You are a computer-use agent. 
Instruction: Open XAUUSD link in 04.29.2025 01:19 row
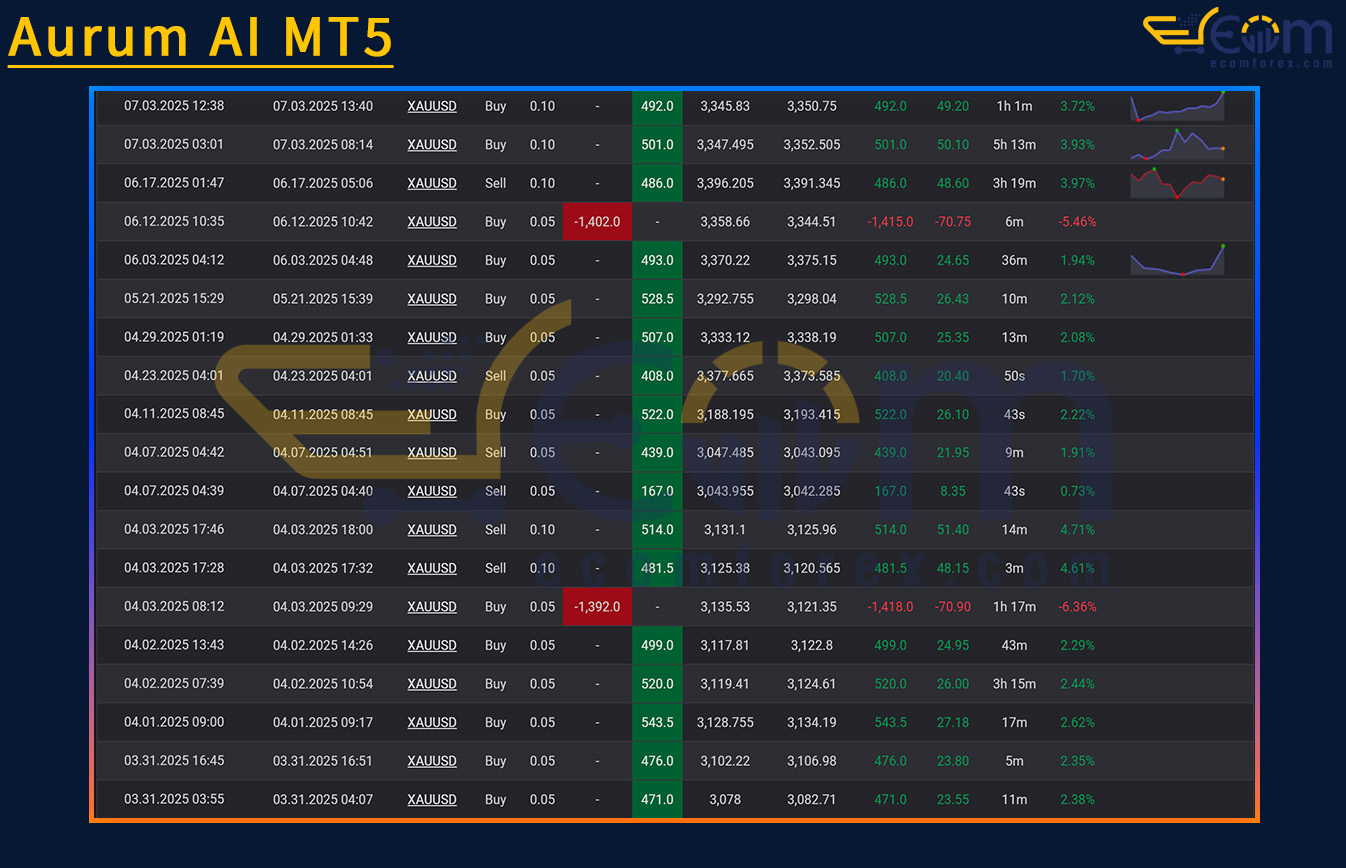click(432, 337)
